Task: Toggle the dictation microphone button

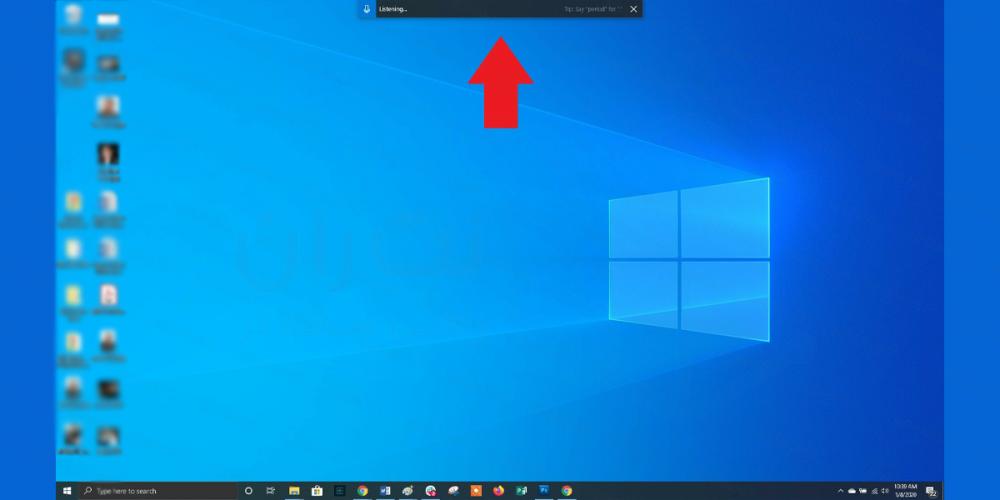Action: (367, 9)
